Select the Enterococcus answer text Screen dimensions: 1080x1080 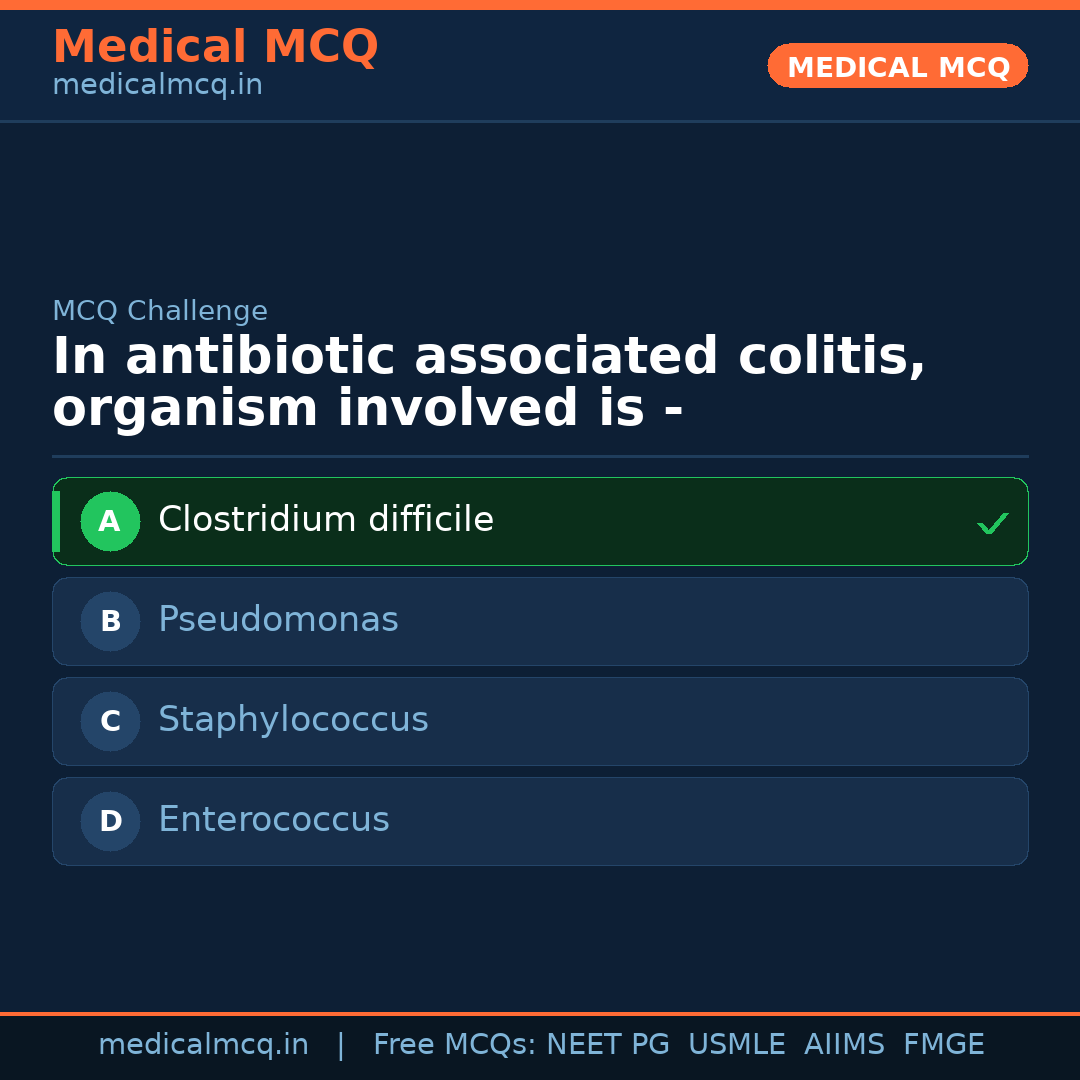274,820
